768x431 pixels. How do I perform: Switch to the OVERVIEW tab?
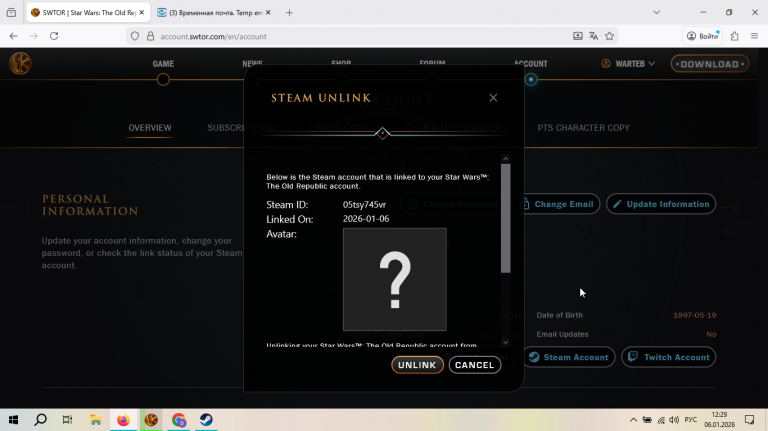click(x=150, y=128)
